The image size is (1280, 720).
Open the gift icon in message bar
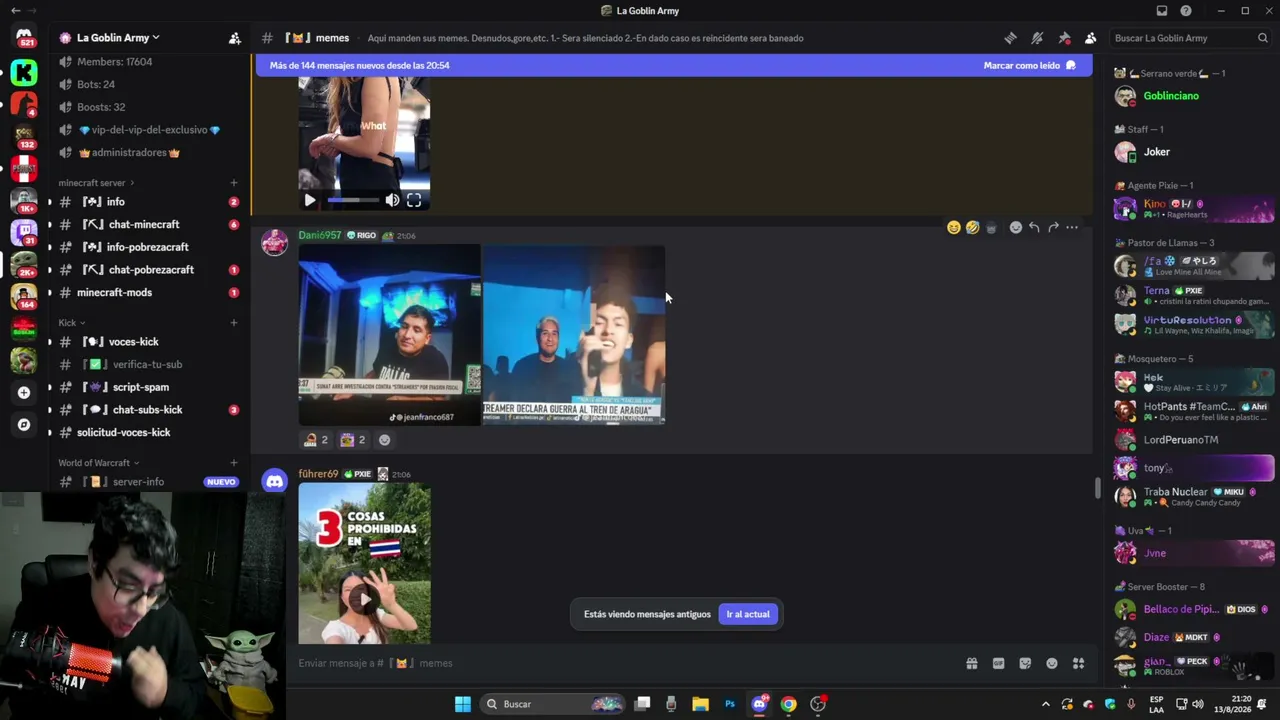[971, 663]
